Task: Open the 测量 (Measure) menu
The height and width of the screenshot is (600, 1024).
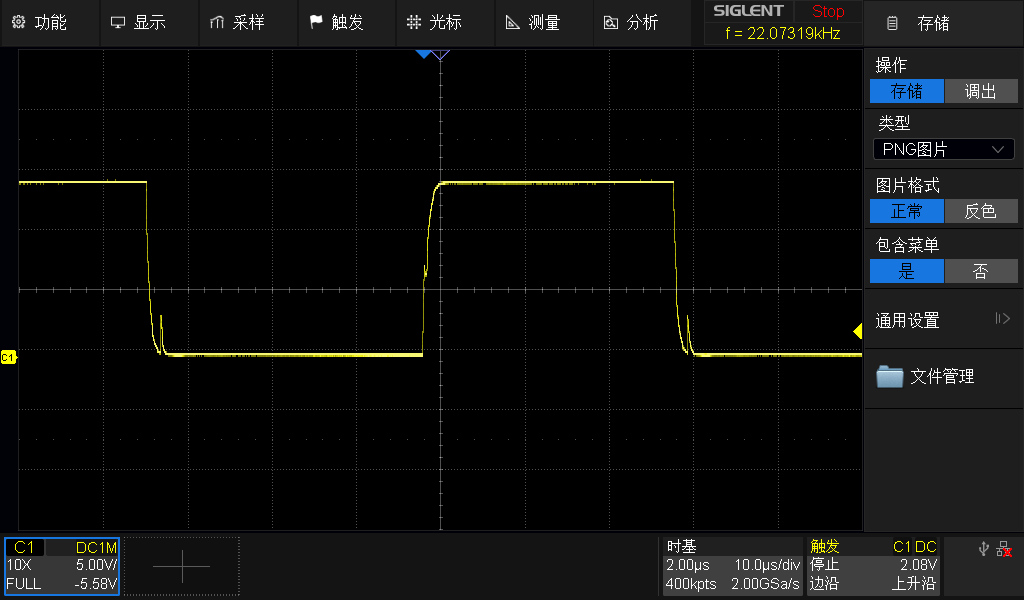Action: (544, 23)
